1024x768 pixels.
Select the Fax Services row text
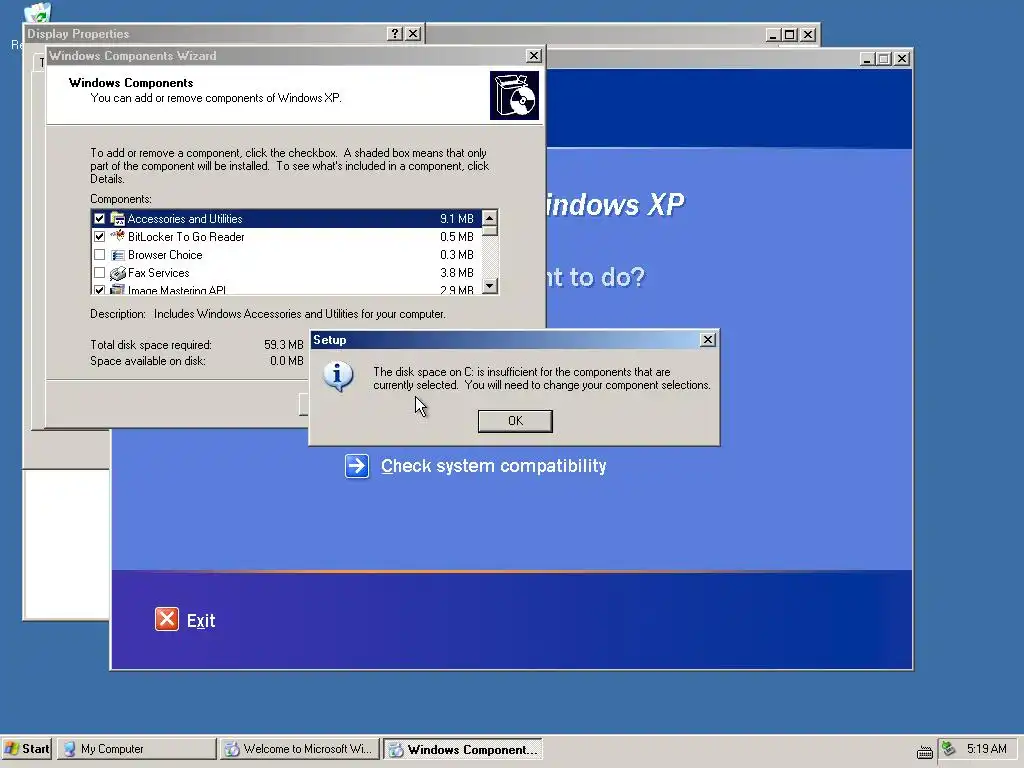[x=159, y=272]
